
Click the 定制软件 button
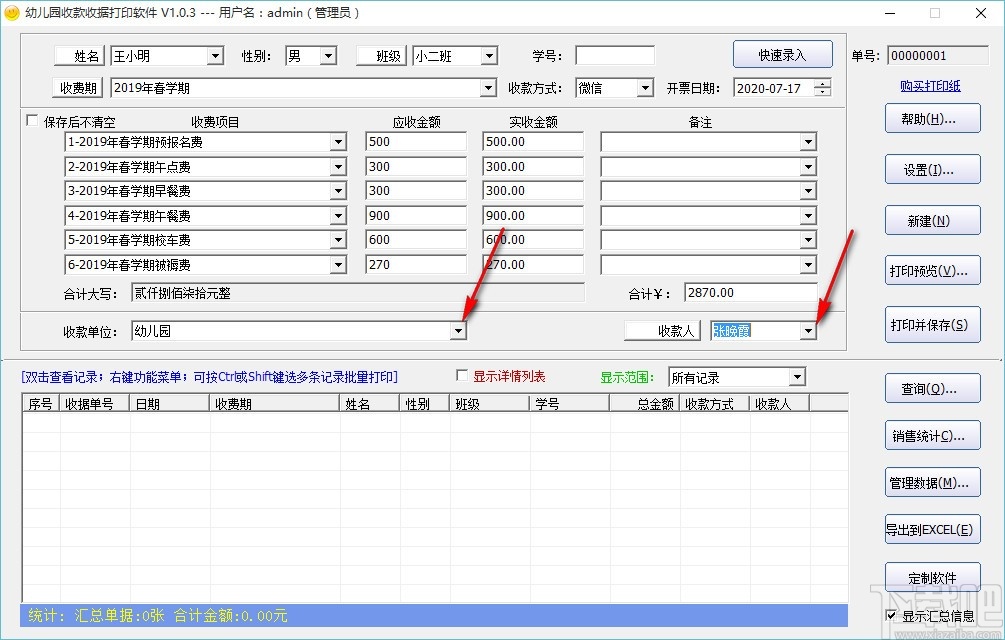point(932,577)
